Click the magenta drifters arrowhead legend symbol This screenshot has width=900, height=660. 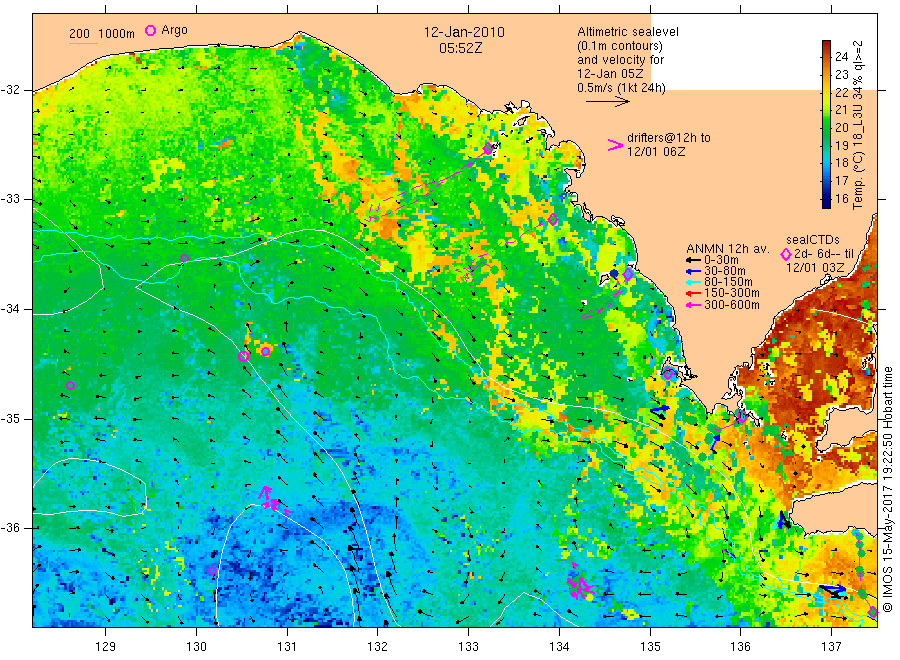pos(615,145)
